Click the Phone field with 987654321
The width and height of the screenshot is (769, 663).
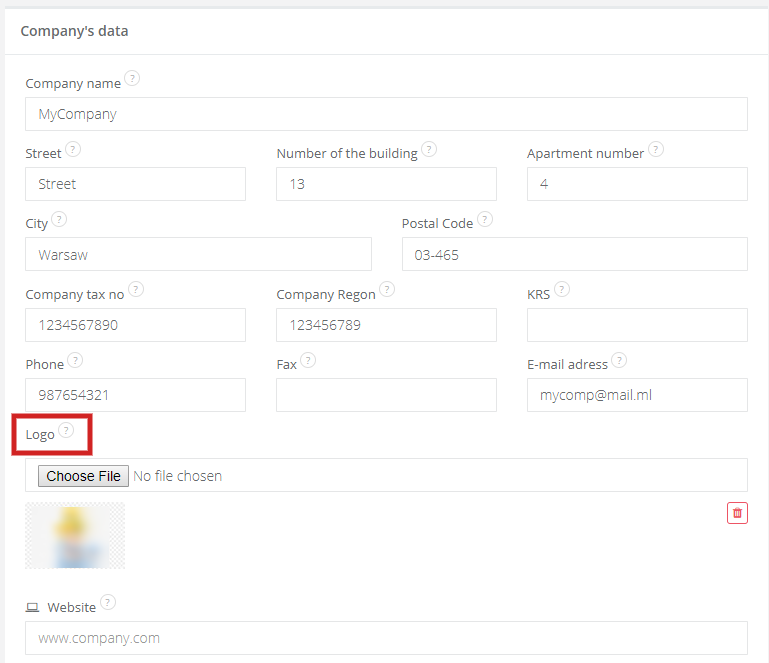(135, 395)
